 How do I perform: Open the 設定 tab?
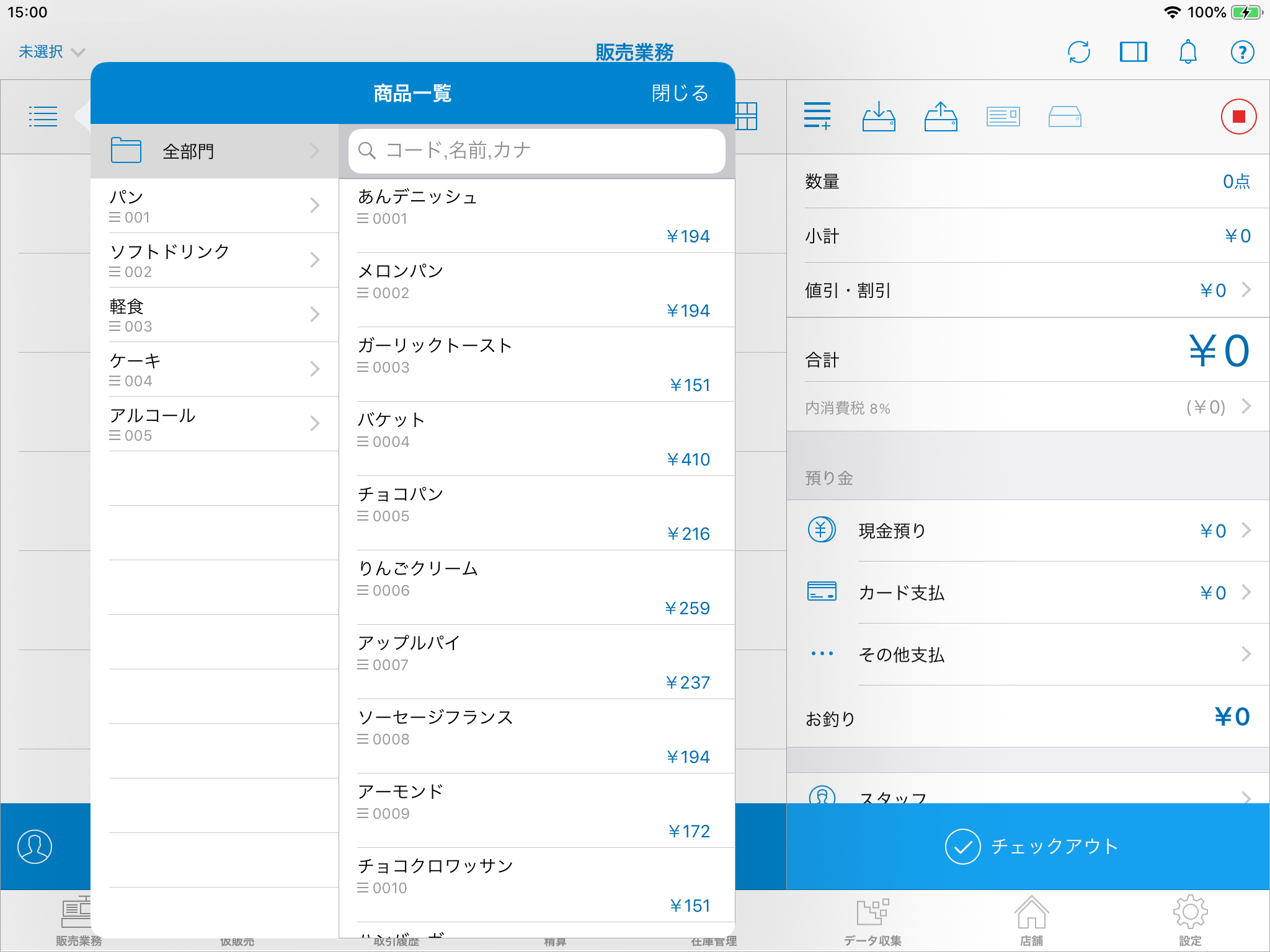pos(1190,922)
